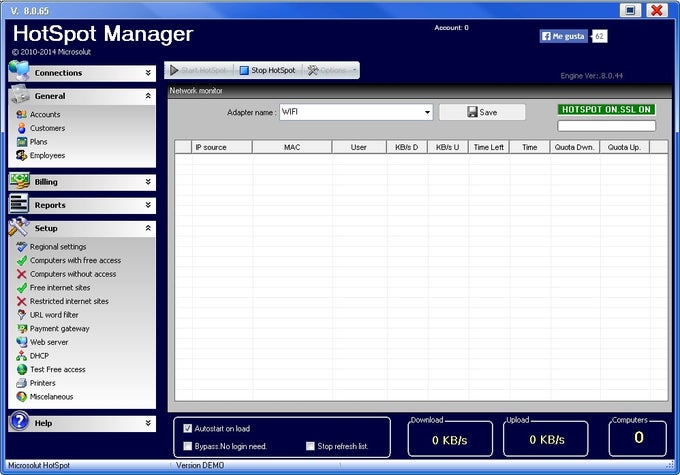Click the red X by Restricted internet sites
680x475 pixels.
[x=22, y=301]
